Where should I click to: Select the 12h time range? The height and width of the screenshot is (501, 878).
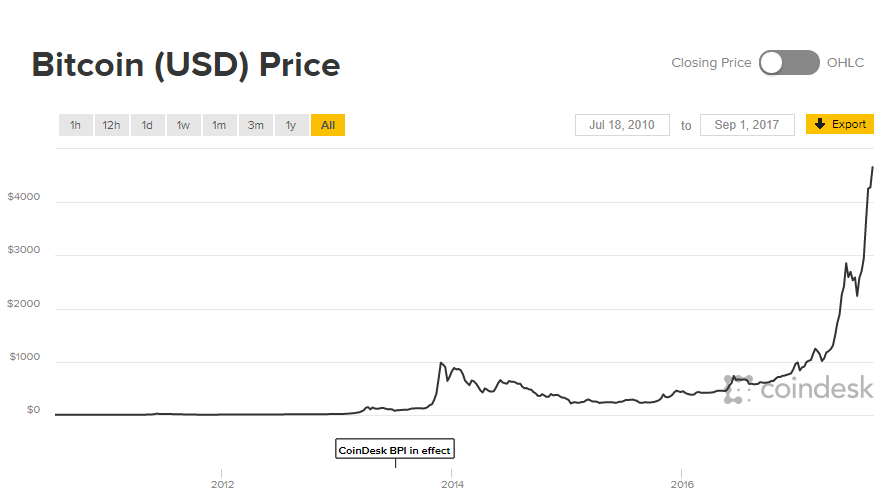coord(111,125)
